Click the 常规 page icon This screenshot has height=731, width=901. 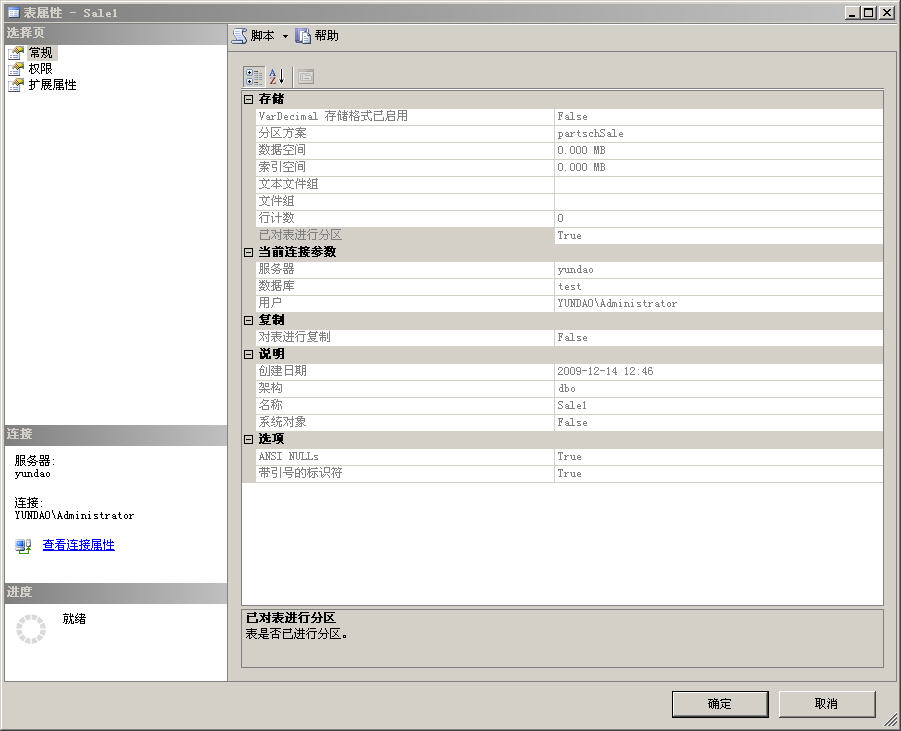click(x=16, y=53)
